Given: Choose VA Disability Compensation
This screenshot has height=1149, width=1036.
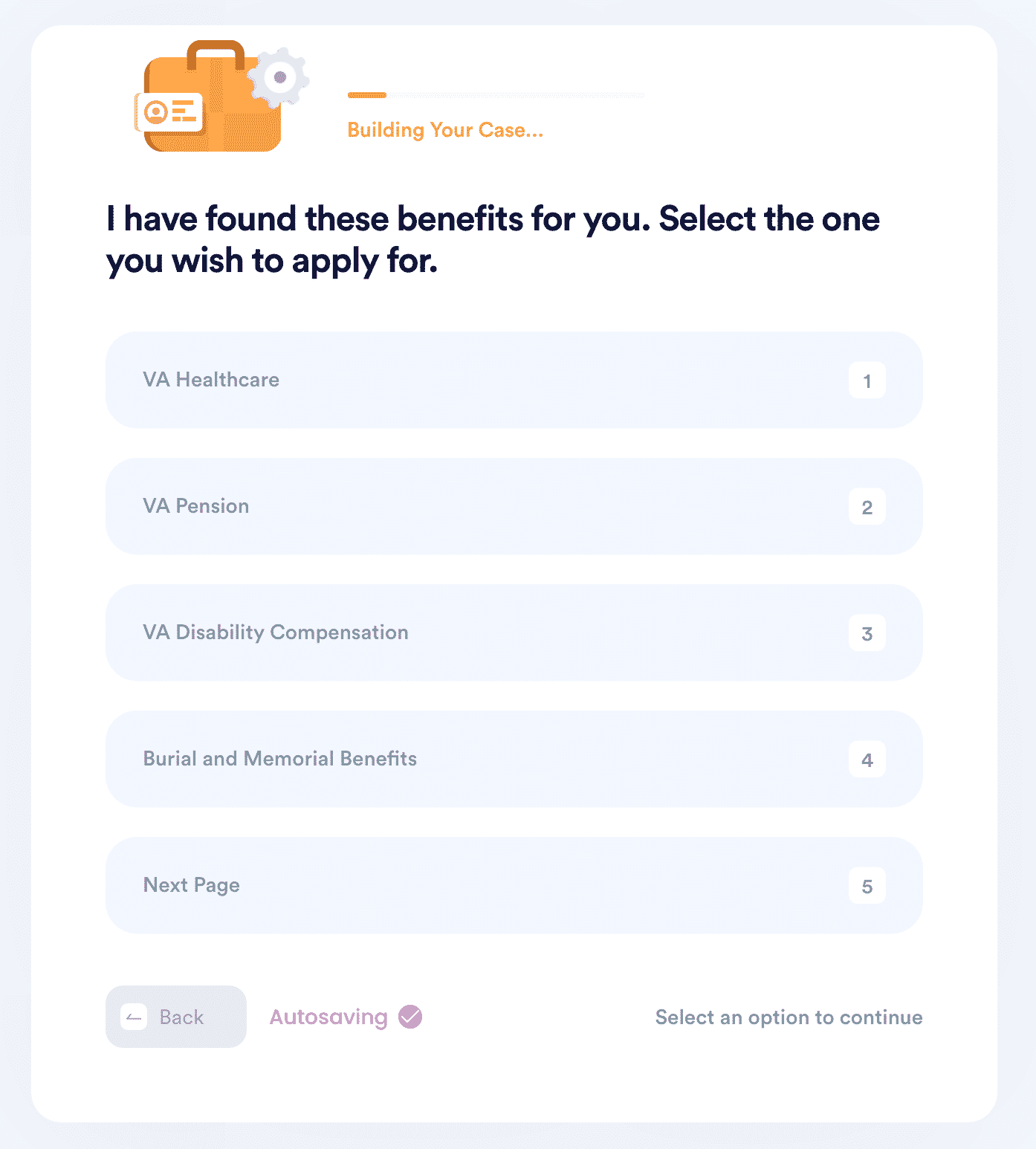Looking at the screenshot, I should pos(514,632).
